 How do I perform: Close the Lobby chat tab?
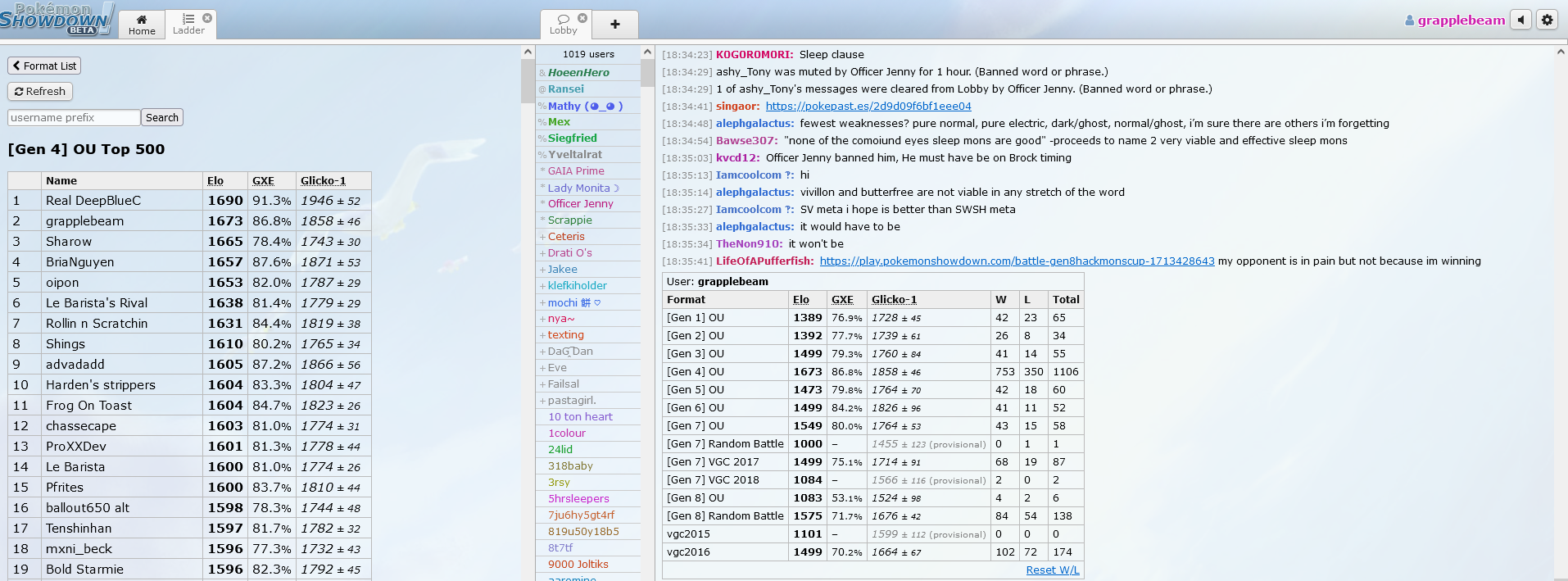pyautogui.click(x=582, y=17)
